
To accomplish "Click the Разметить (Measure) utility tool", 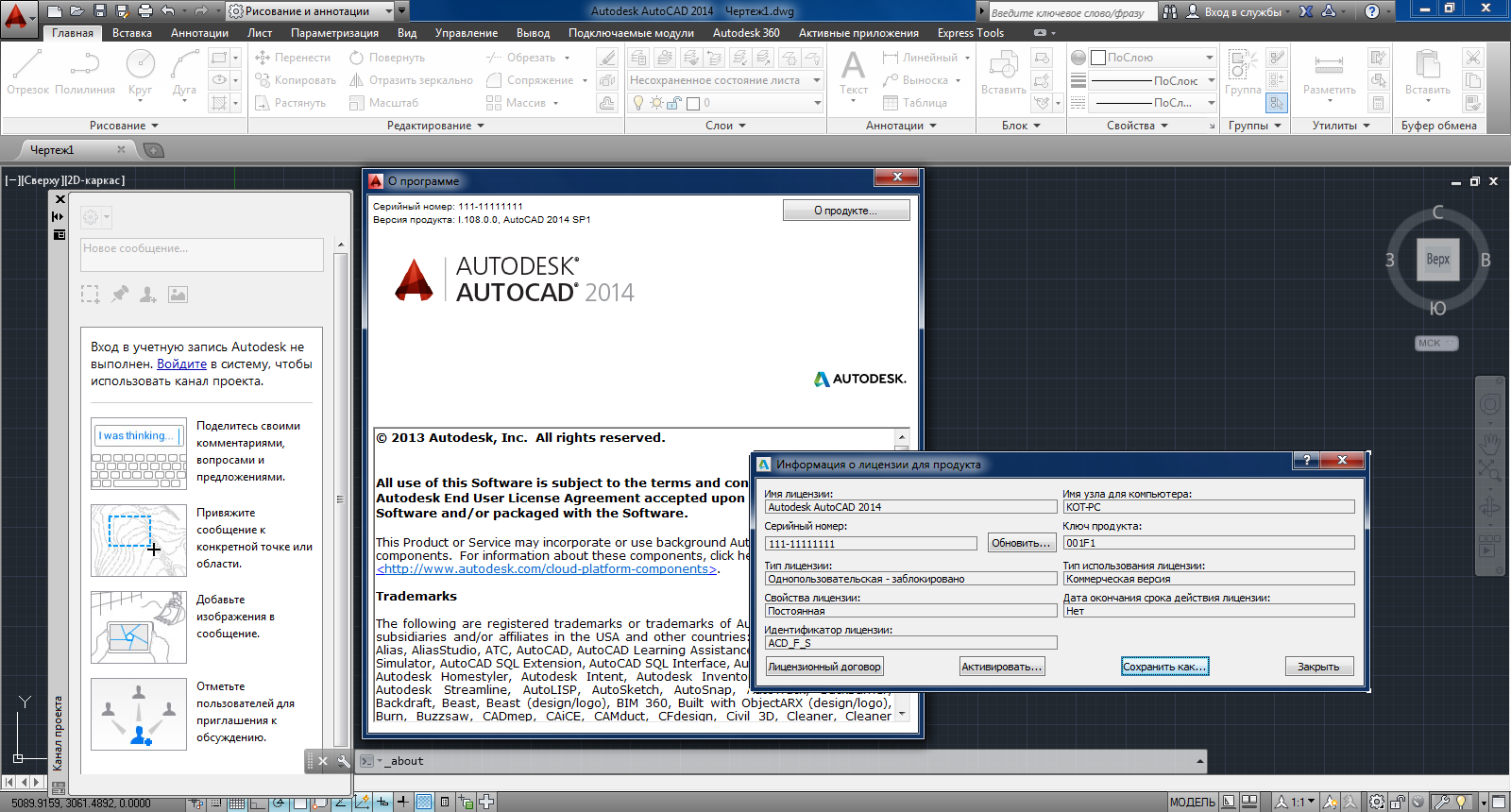I will [x=1329, y=74].
